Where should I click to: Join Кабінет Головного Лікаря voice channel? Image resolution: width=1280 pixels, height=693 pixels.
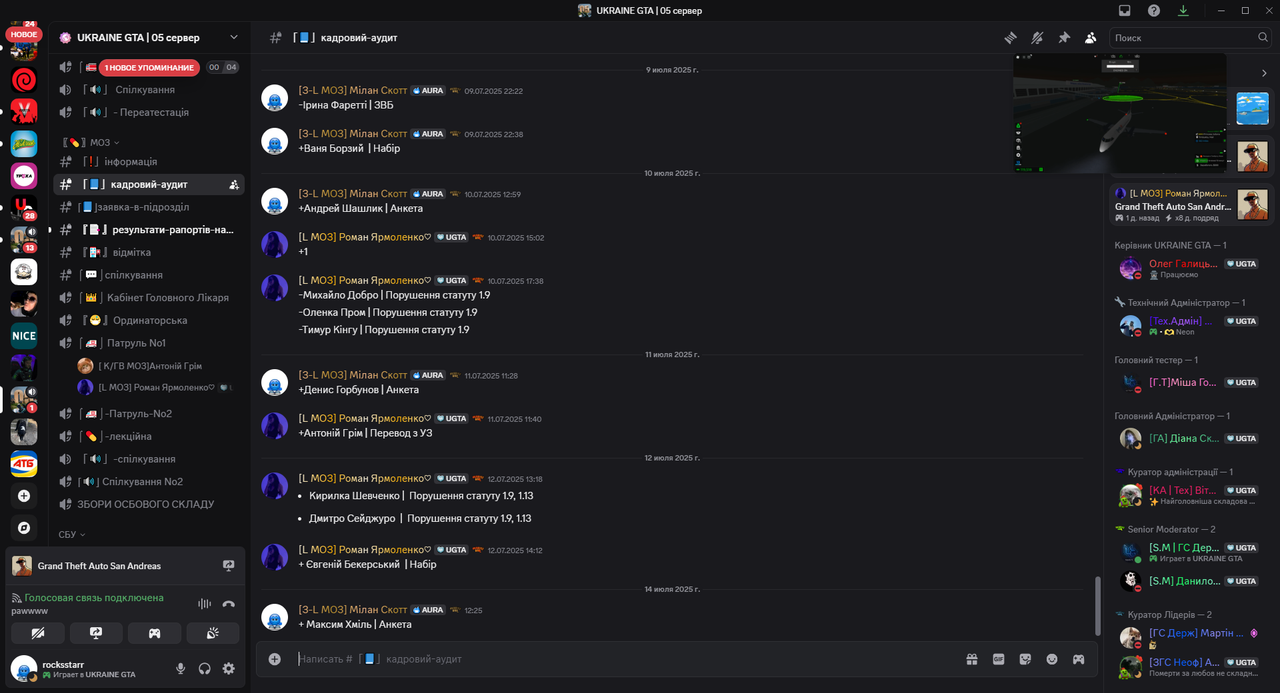point(150,297)
